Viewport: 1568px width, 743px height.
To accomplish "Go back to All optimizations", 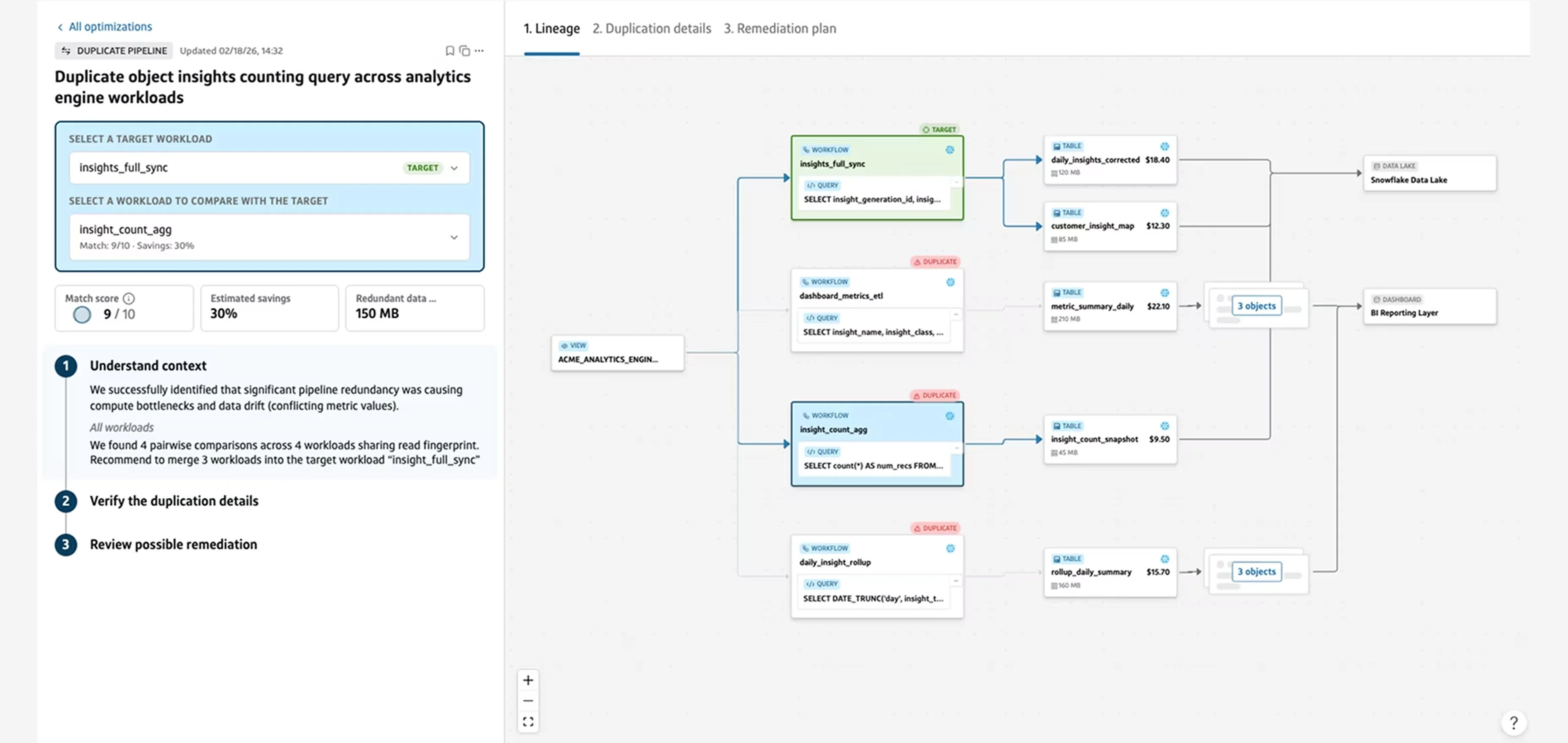I will coord(104,27).
